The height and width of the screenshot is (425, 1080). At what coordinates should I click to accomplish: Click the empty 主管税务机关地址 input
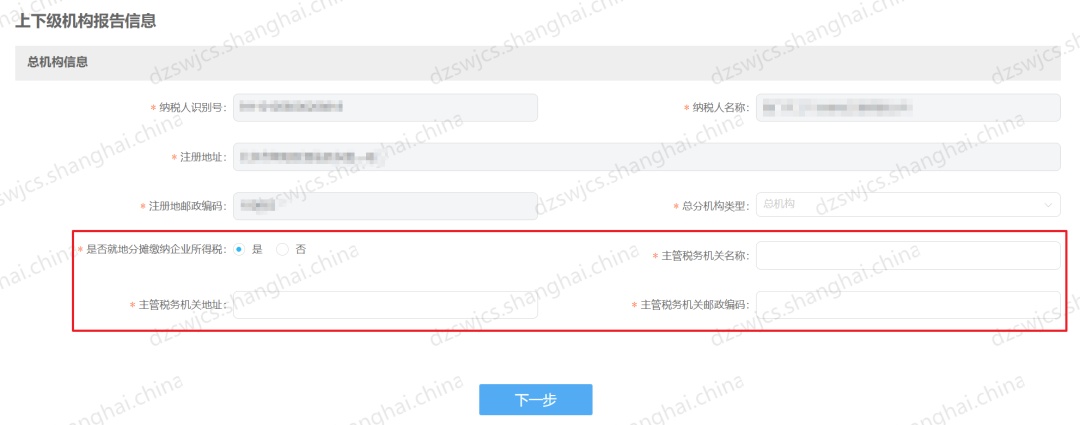pyautogui.click(x=385, y=304)
